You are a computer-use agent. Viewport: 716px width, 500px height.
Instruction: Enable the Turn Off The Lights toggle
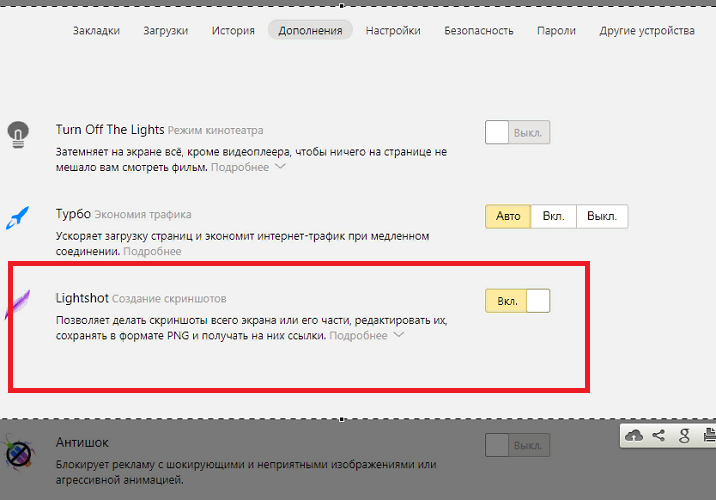517,132
